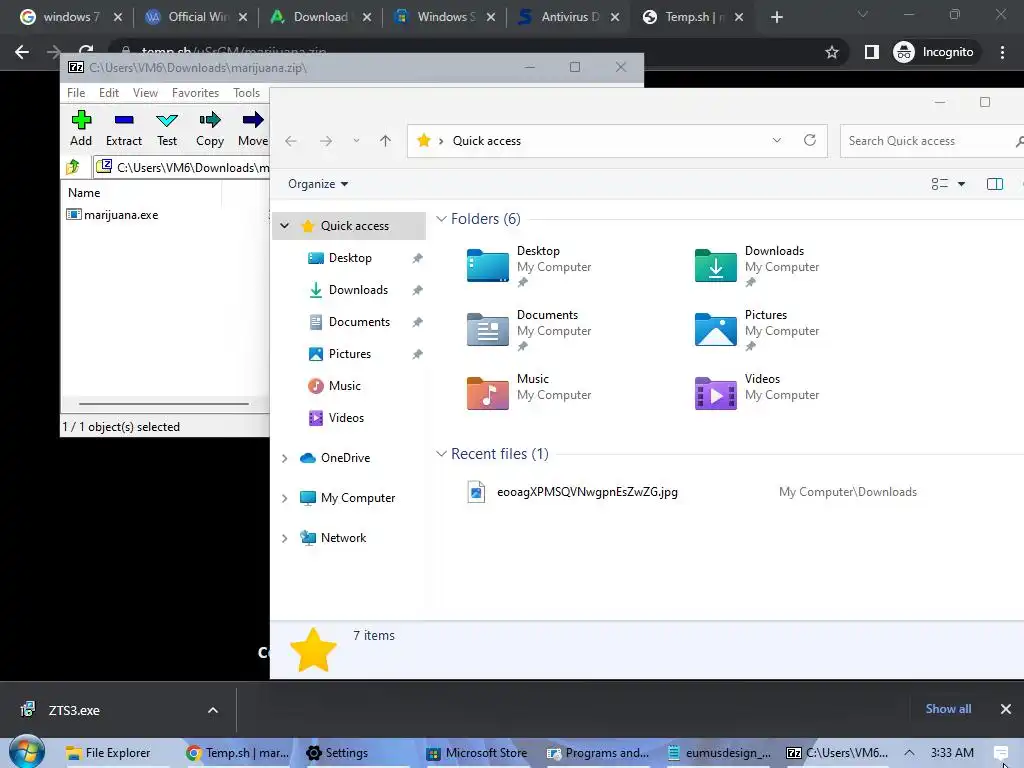Open the View menu in 7-Zip
This screenshot has height=768, width=1024.
[145, 93]
